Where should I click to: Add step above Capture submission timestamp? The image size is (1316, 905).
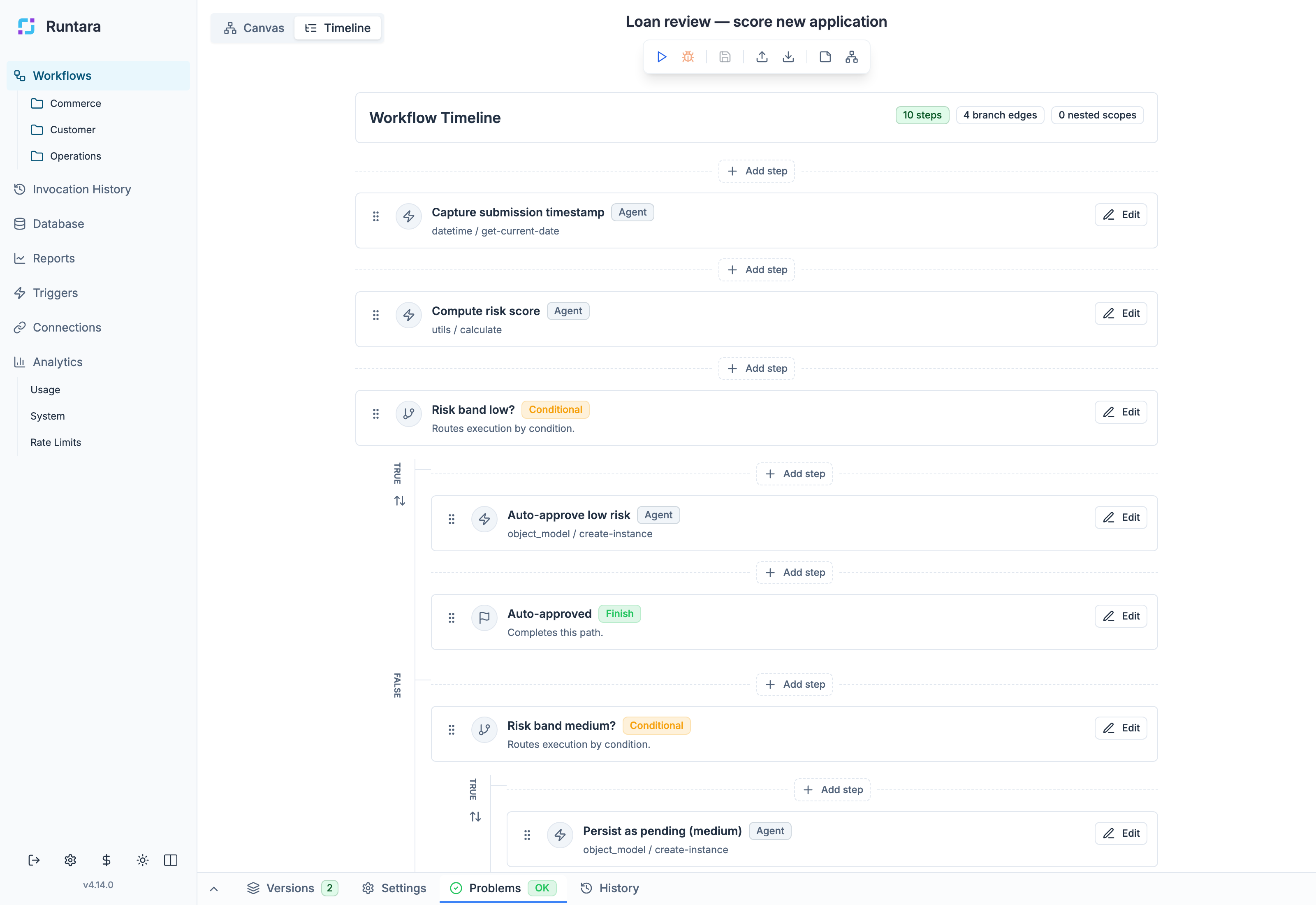pyautogui.click(x=757, y=171)
